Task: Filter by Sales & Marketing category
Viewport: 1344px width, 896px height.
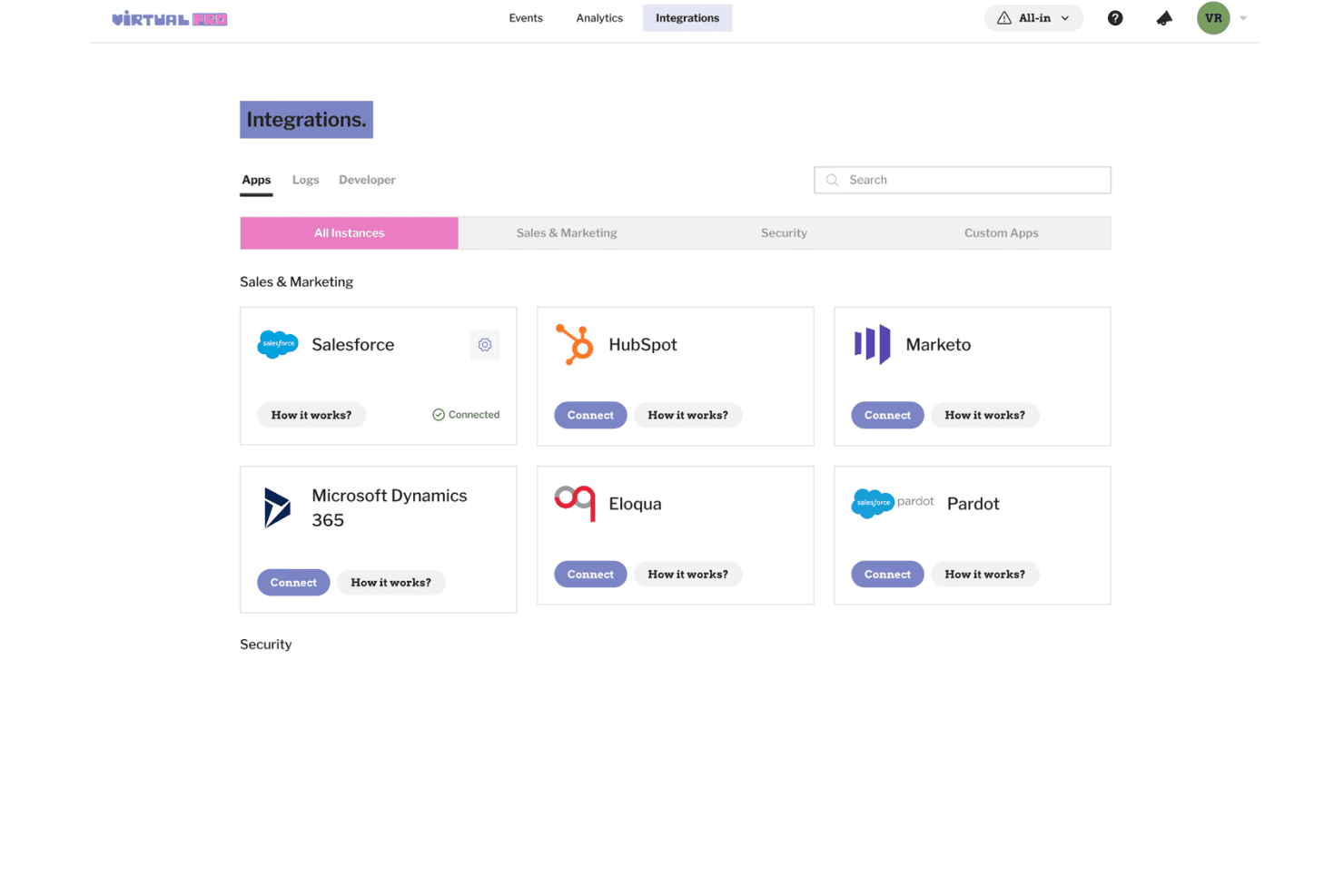Action: pos(567,233)
